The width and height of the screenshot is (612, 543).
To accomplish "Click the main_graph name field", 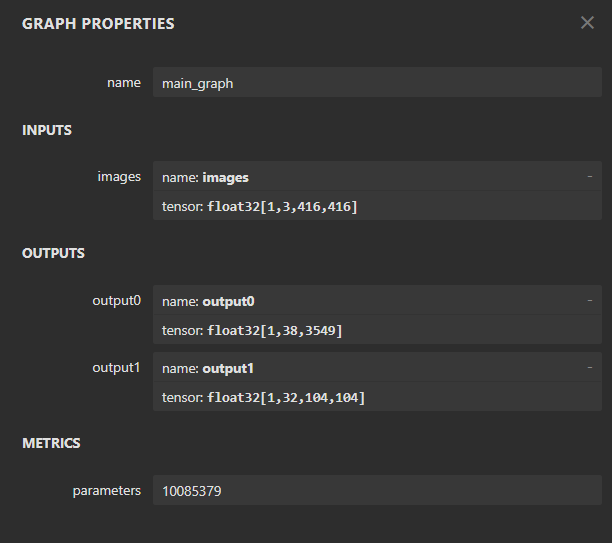I will [376, 83].
